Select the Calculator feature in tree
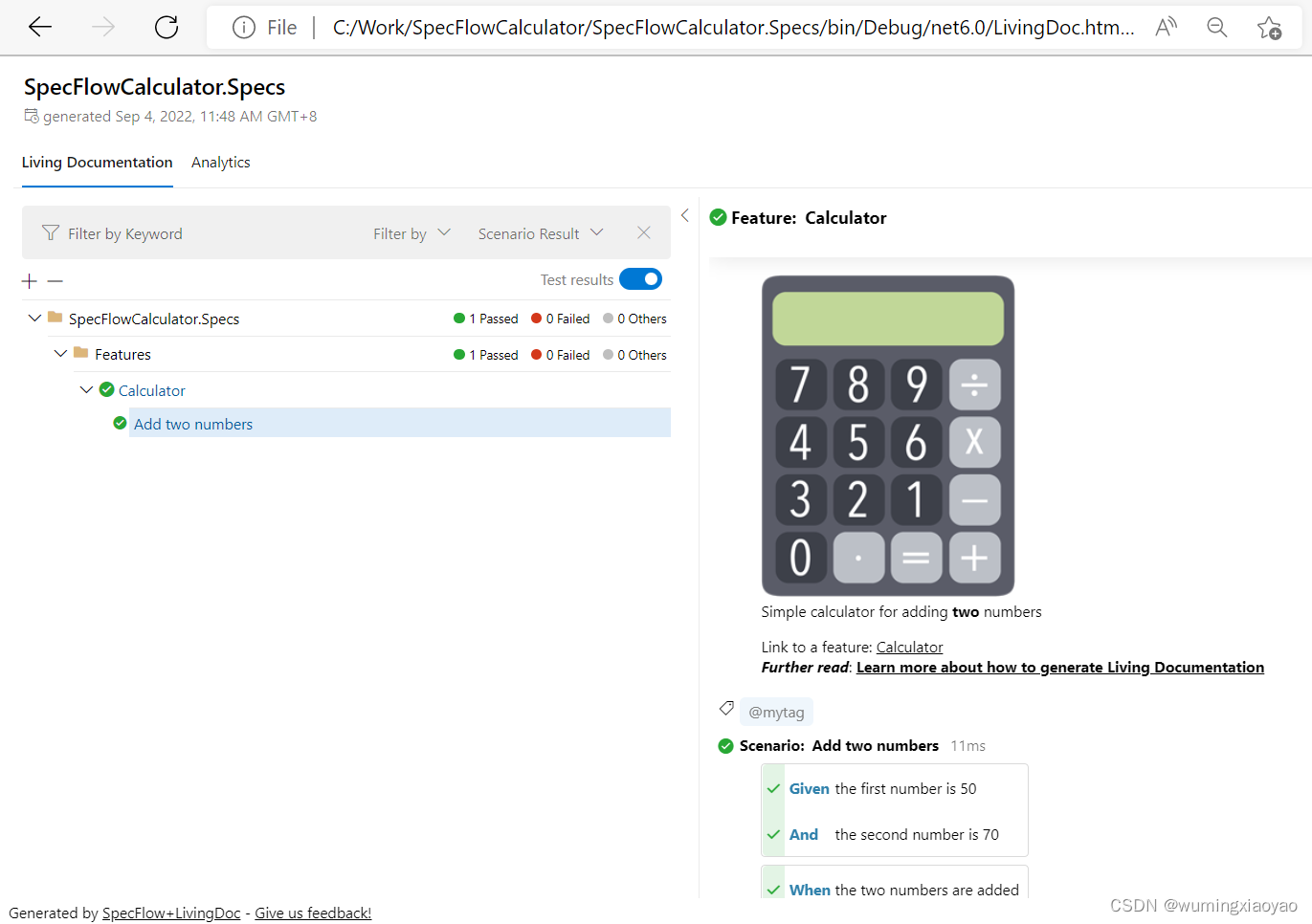Image resolution: width=1312 pixels, height=924 pixels. click(152, 390)
